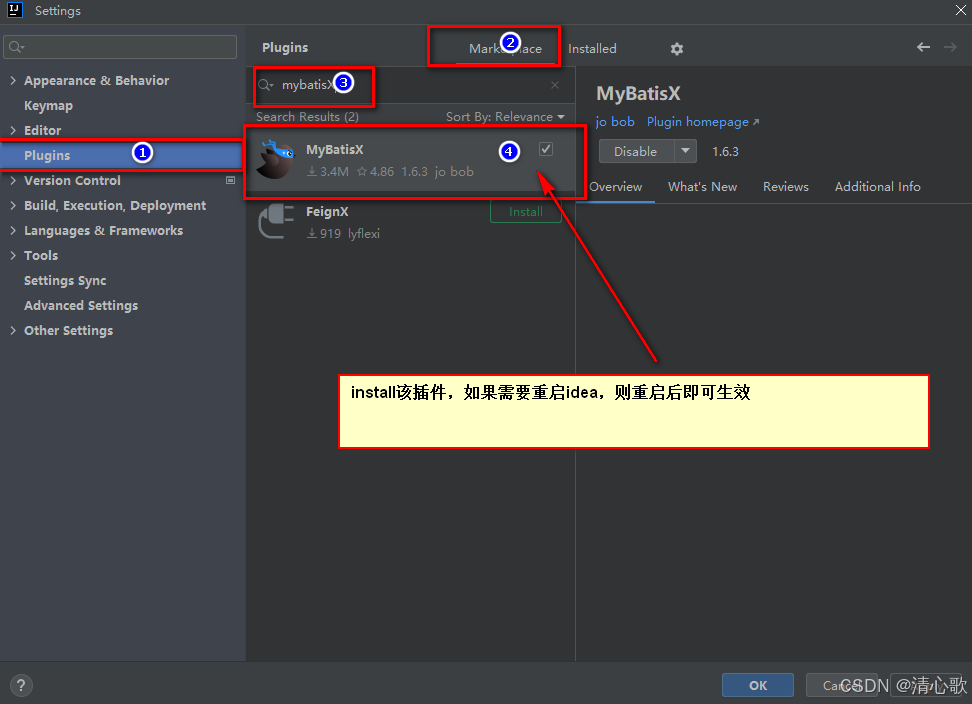This screenshot has height=704, width=972.
Task: Close the Settings window
Action: pos(960,10)
